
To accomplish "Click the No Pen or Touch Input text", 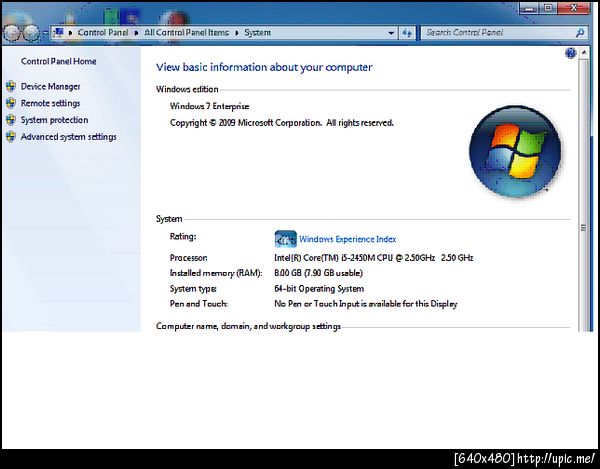I will pyautogui.click(x=366, y=304).
